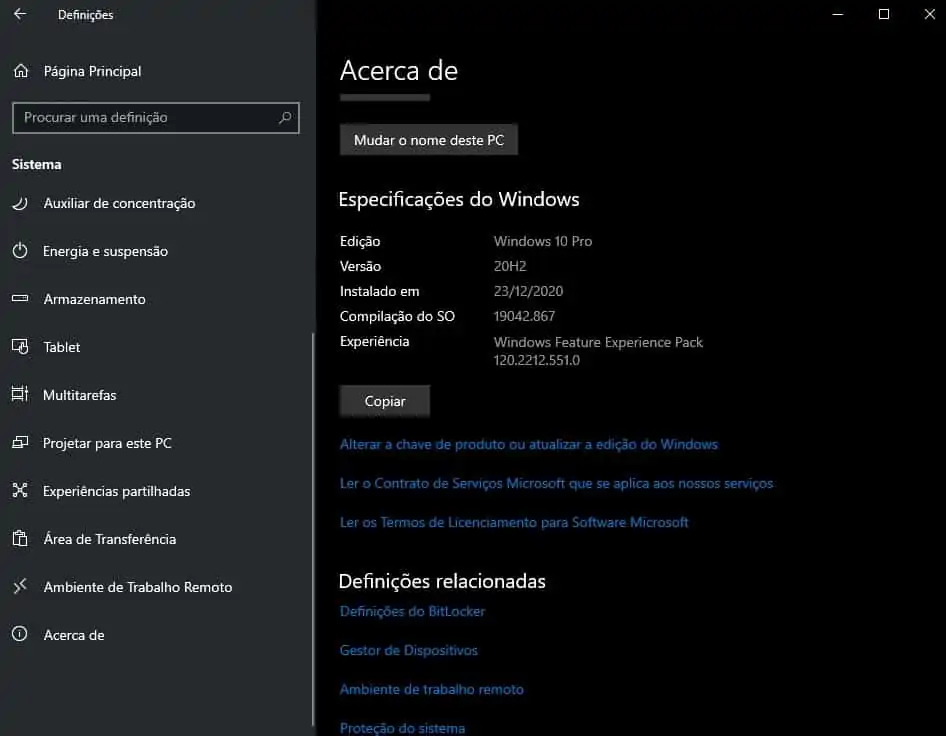This screenshot has height=736, width=946.
Task: Click the Projetar para este PC icon
Action: (20, 443)
